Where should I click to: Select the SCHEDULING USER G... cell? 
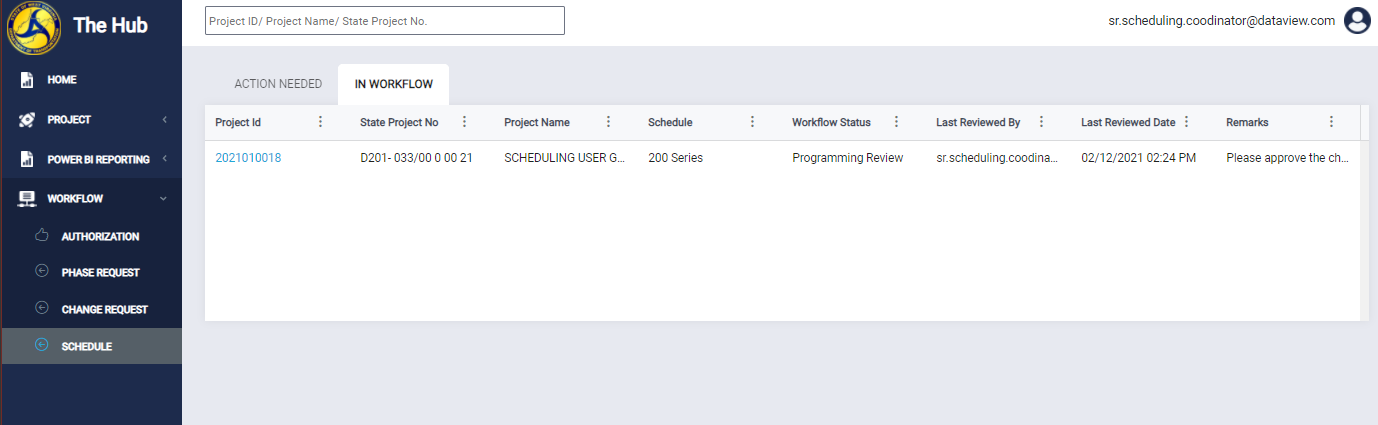pos(565,158)
